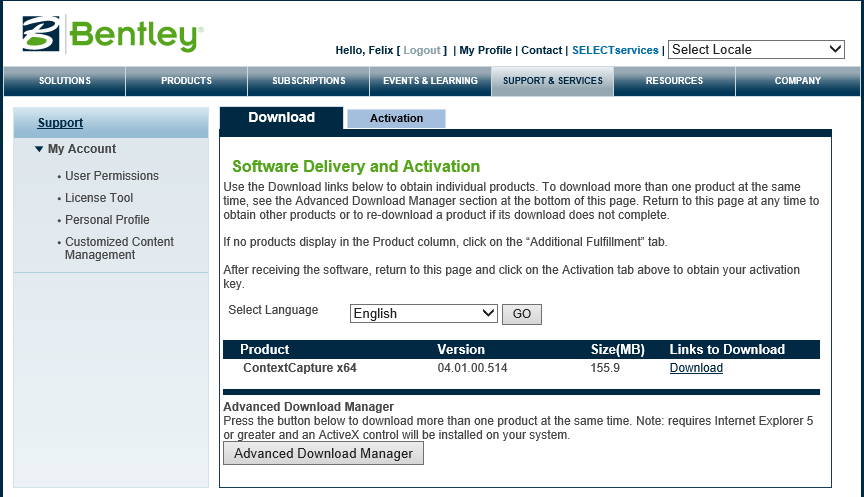
Task: Open the Events & Learning menu
Action: click(430, 81)
